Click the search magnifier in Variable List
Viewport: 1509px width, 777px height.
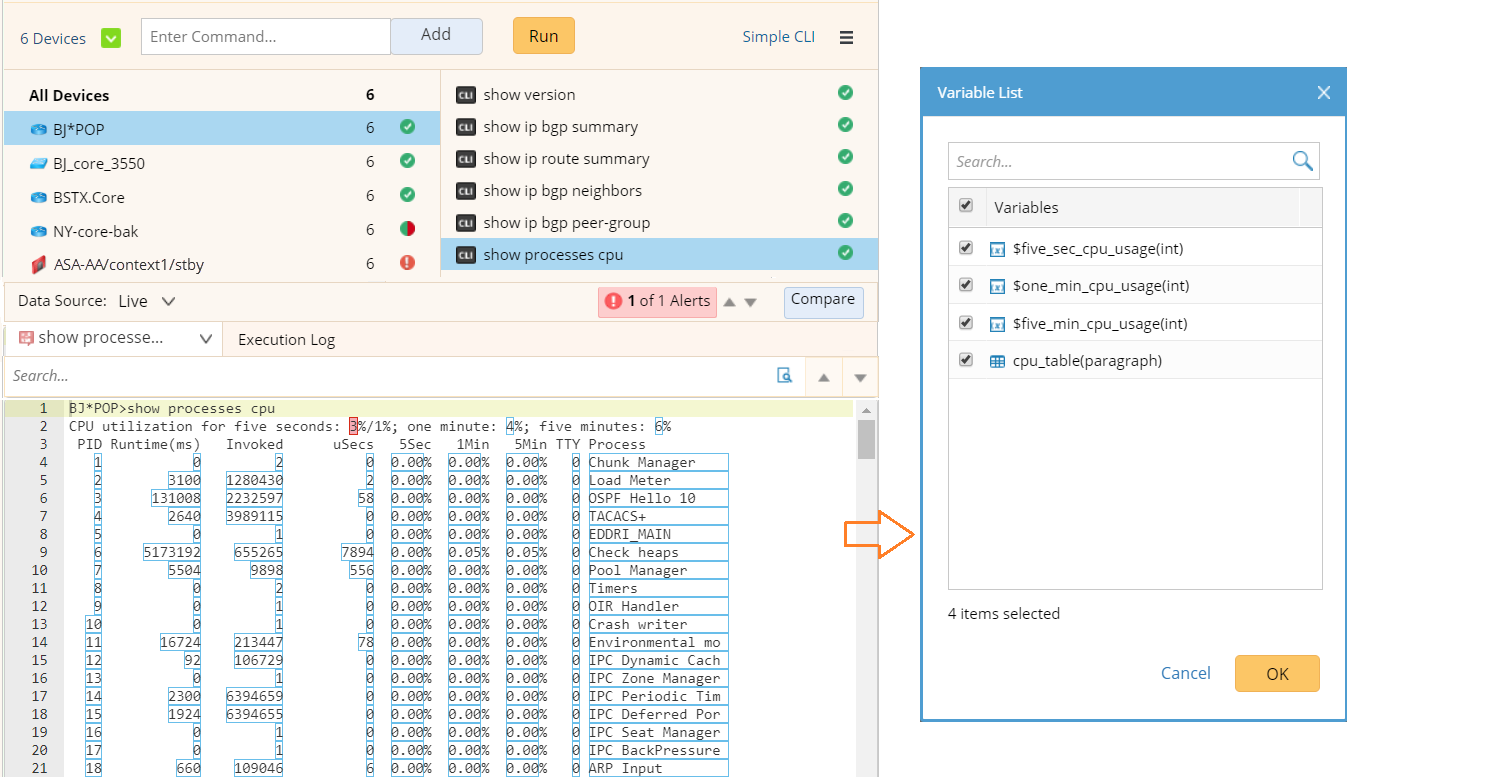(1302, 161)
